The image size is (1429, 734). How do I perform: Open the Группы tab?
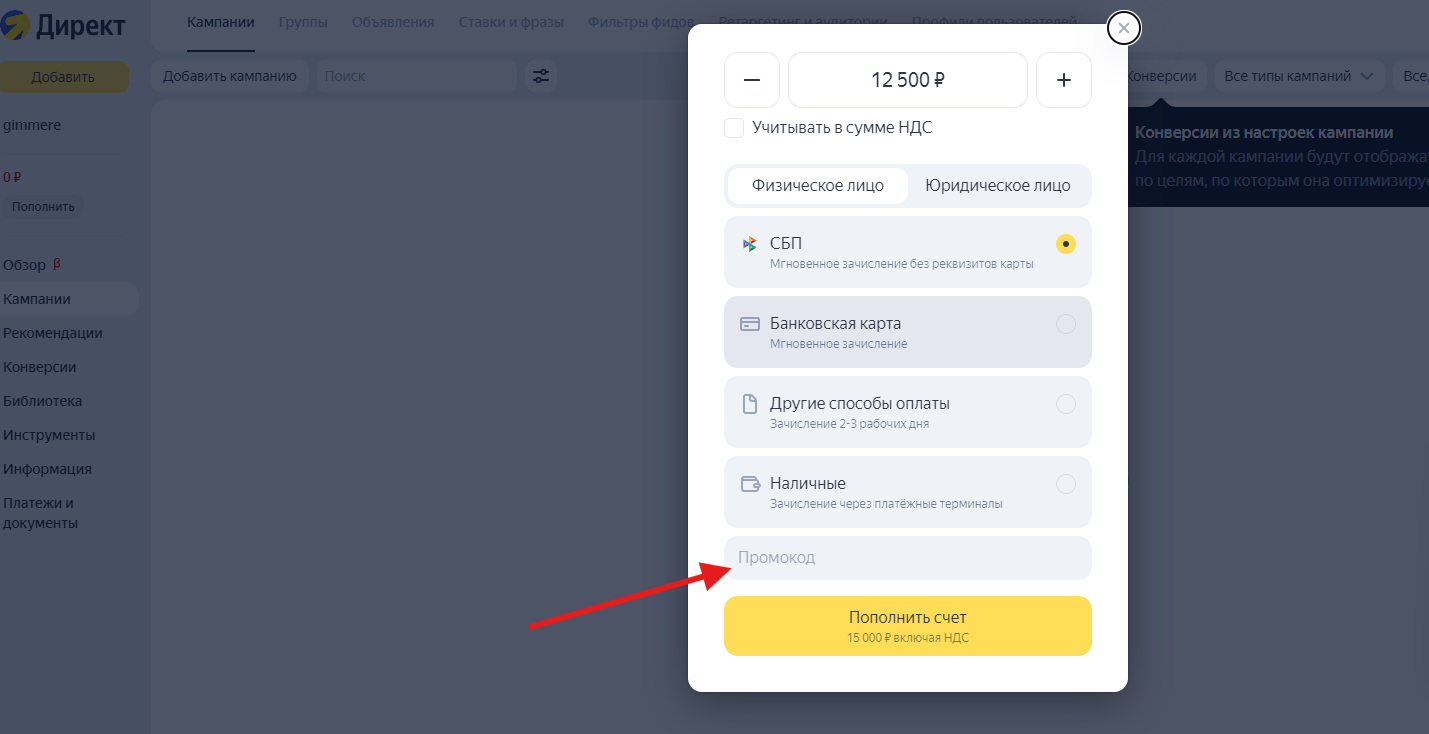point(303,22)
